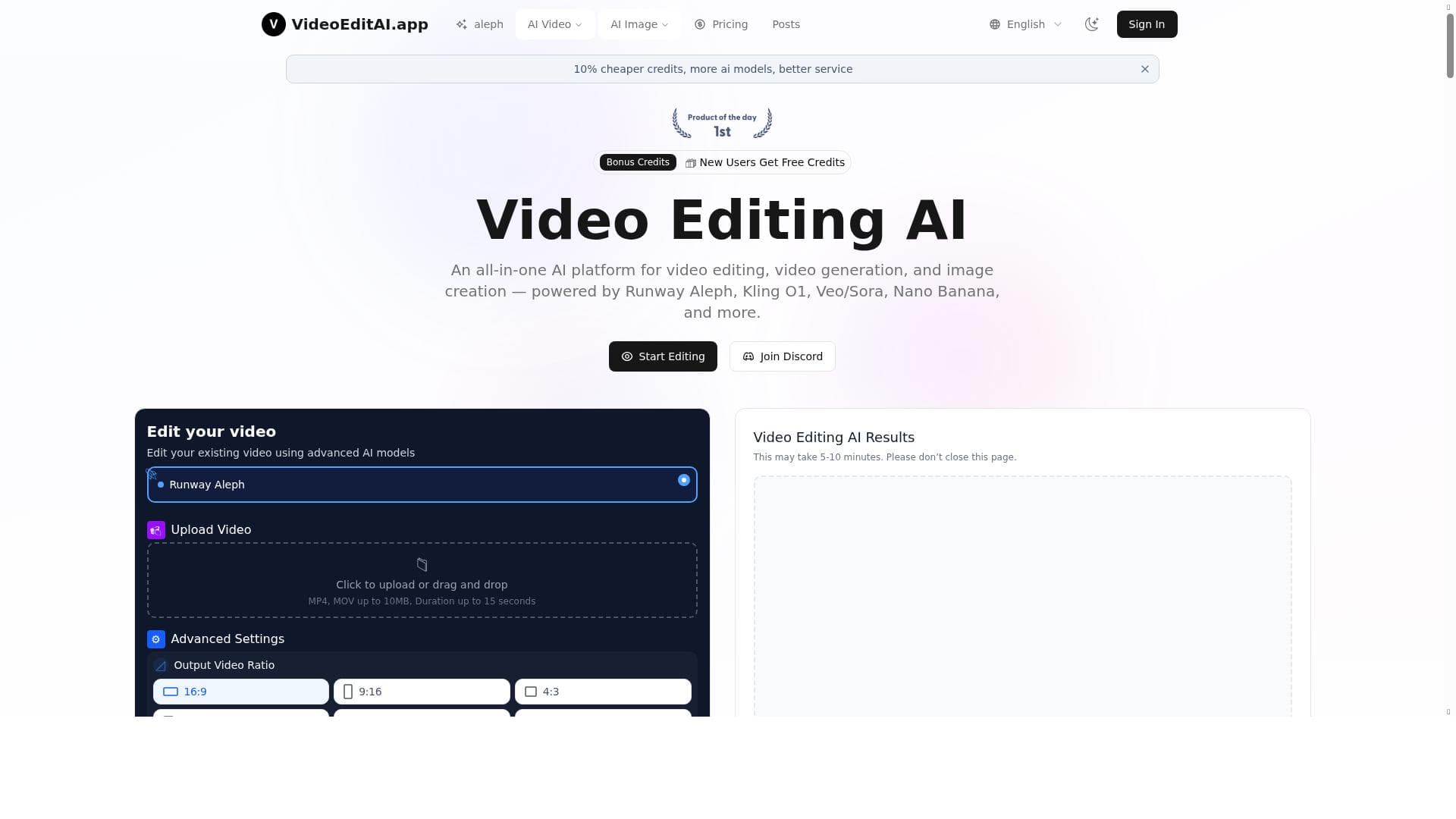Viewport: 1456px width, 819px height.
Task: Open the English language dropdown
Action: pyautogui.click(x=1026, y=24)
